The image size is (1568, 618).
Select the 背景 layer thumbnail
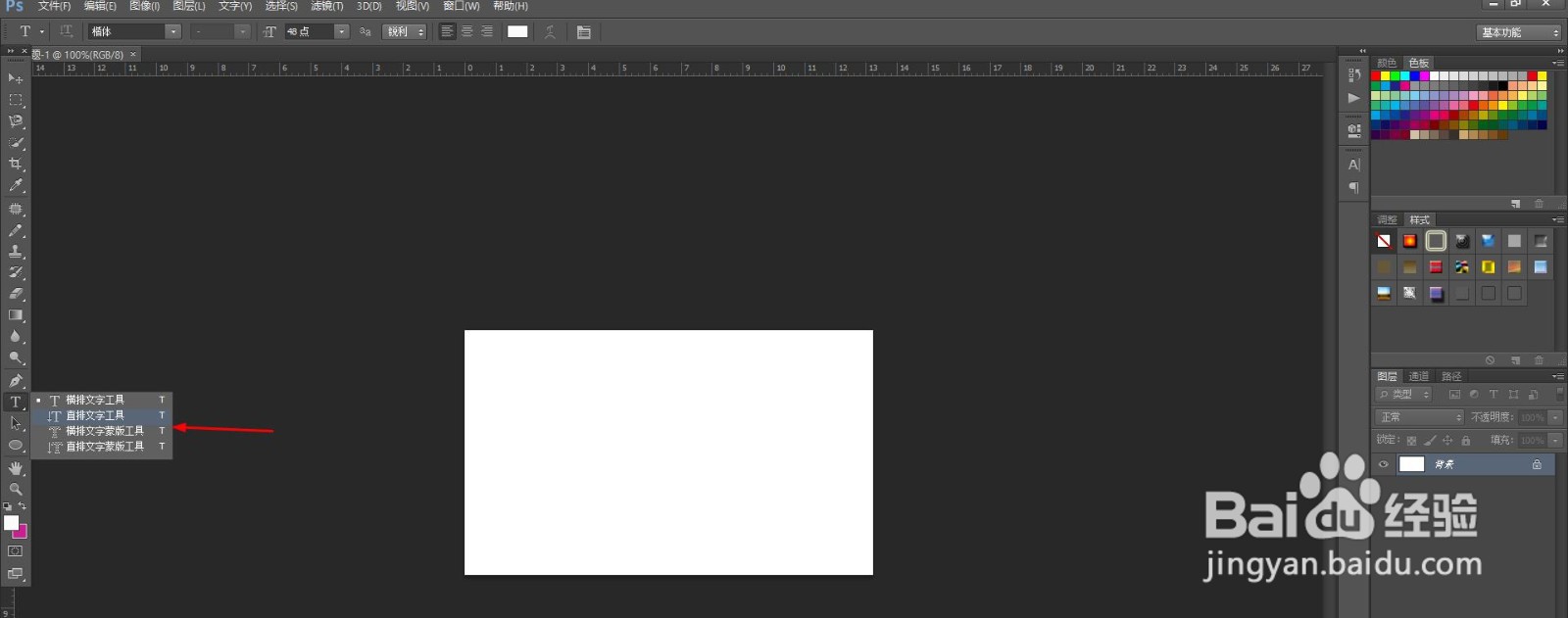[1411, 464]
